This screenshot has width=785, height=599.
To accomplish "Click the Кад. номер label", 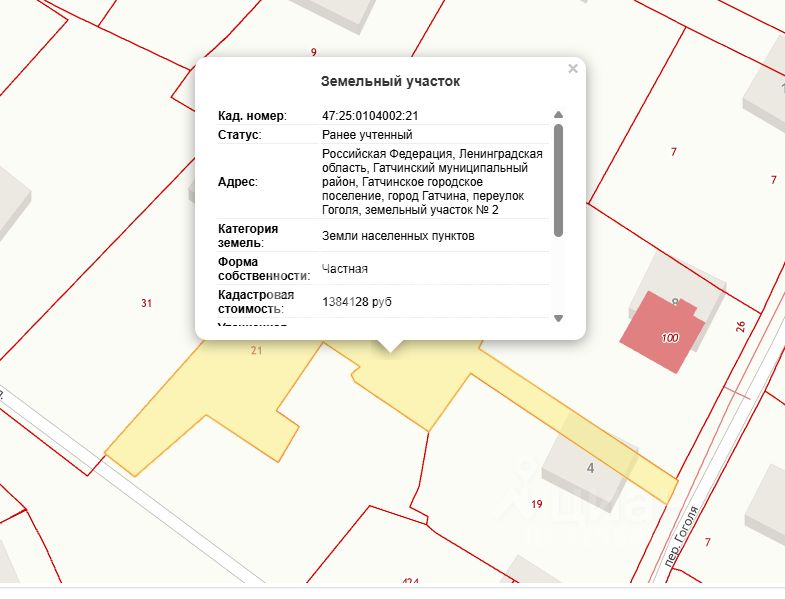I will [x=252, y=116].
